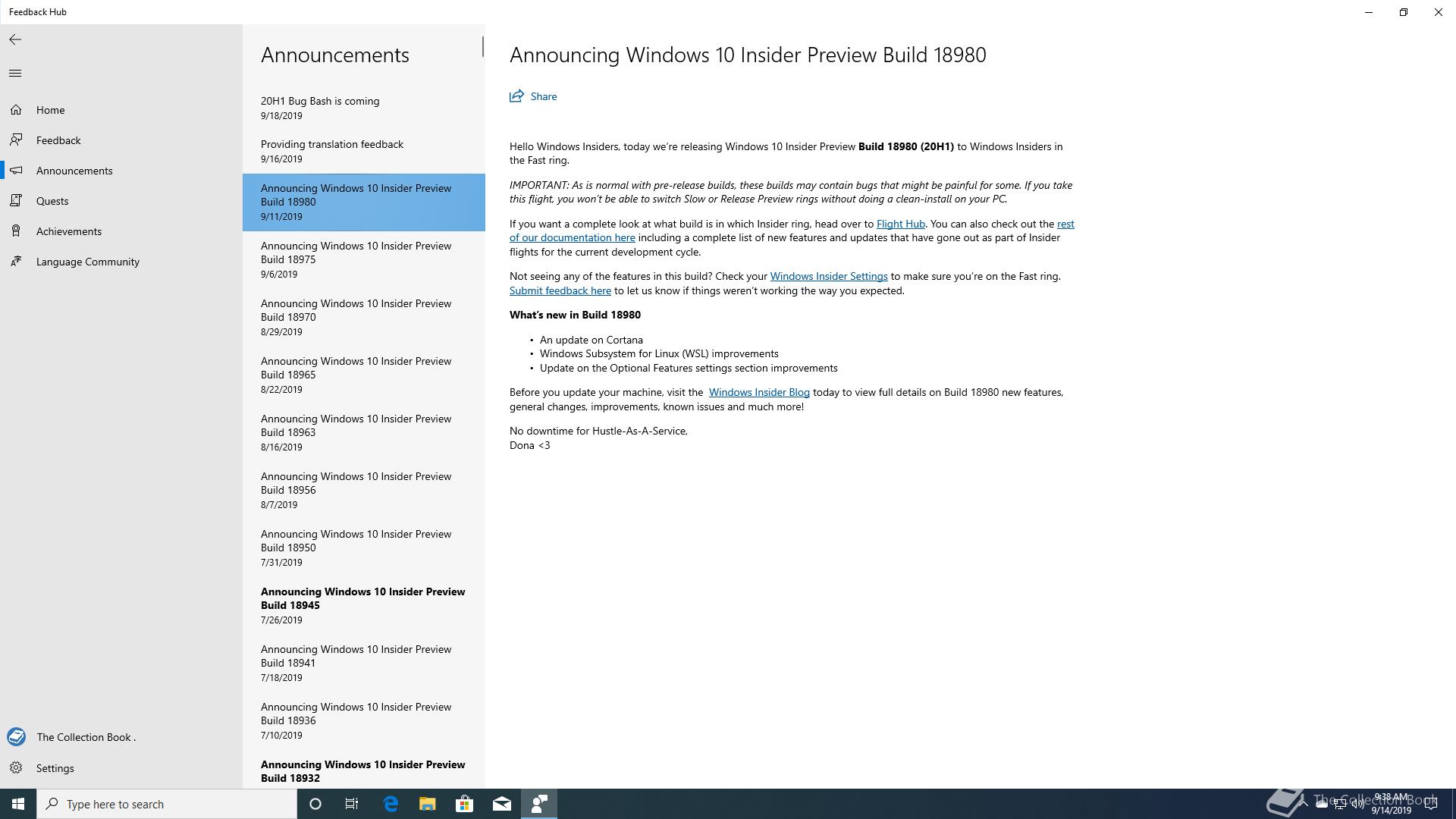The image size is (1456, 819).
Task: Open rest of our documentation link
Action: [x=572, y=237]
